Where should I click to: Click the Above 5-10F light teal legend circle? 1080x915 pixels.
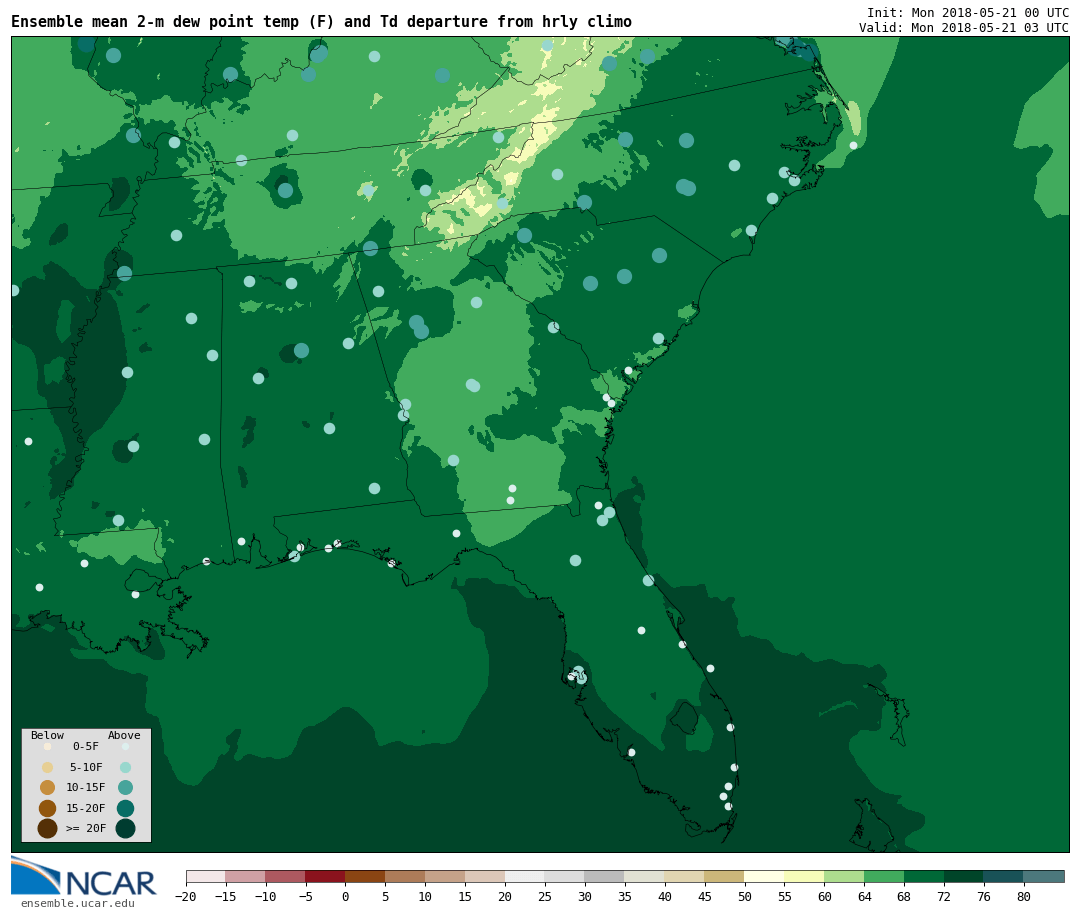click(x=125, y=767)
